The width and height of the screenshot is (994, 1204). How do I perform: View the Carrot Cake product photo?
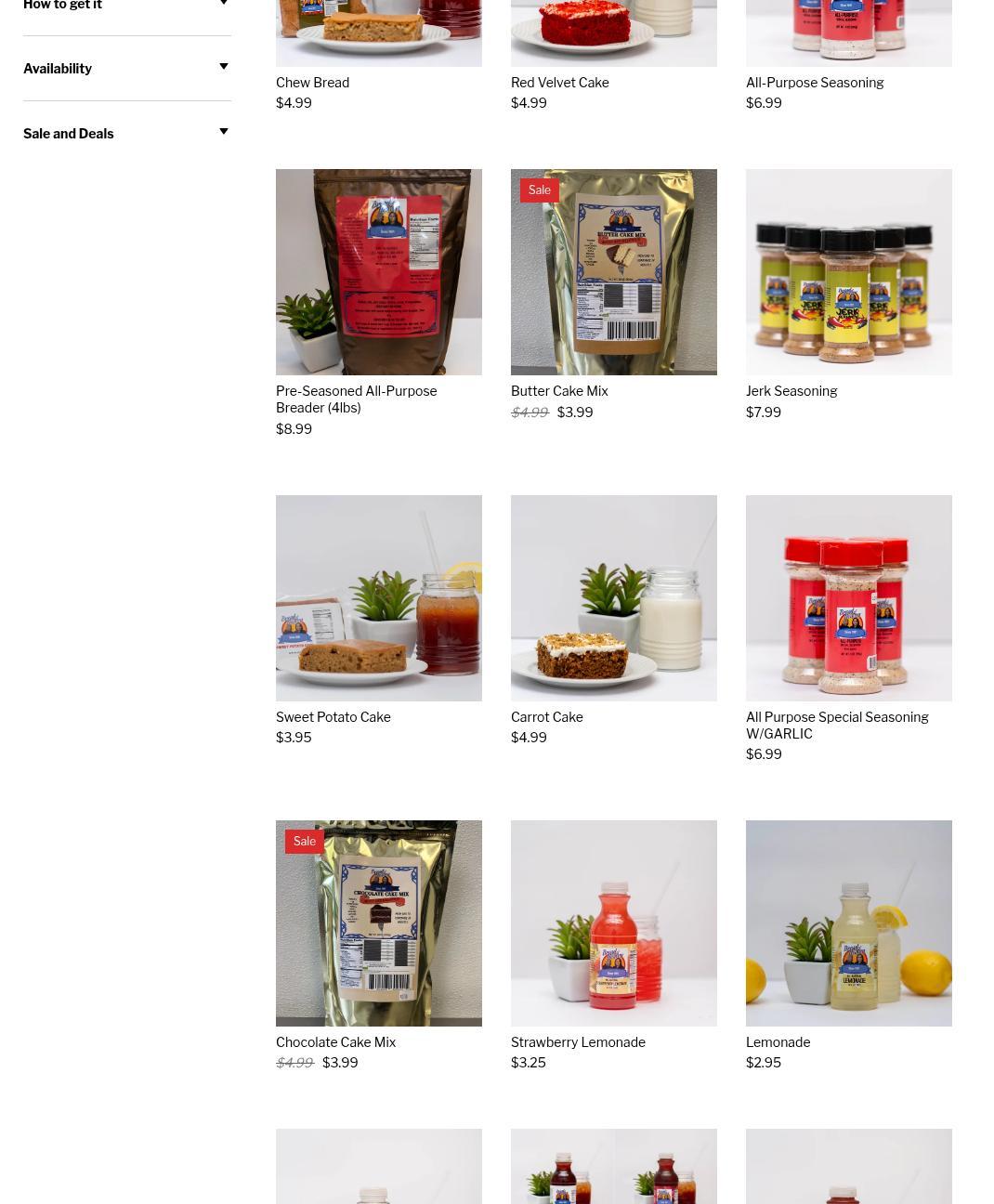coord(614,598)
